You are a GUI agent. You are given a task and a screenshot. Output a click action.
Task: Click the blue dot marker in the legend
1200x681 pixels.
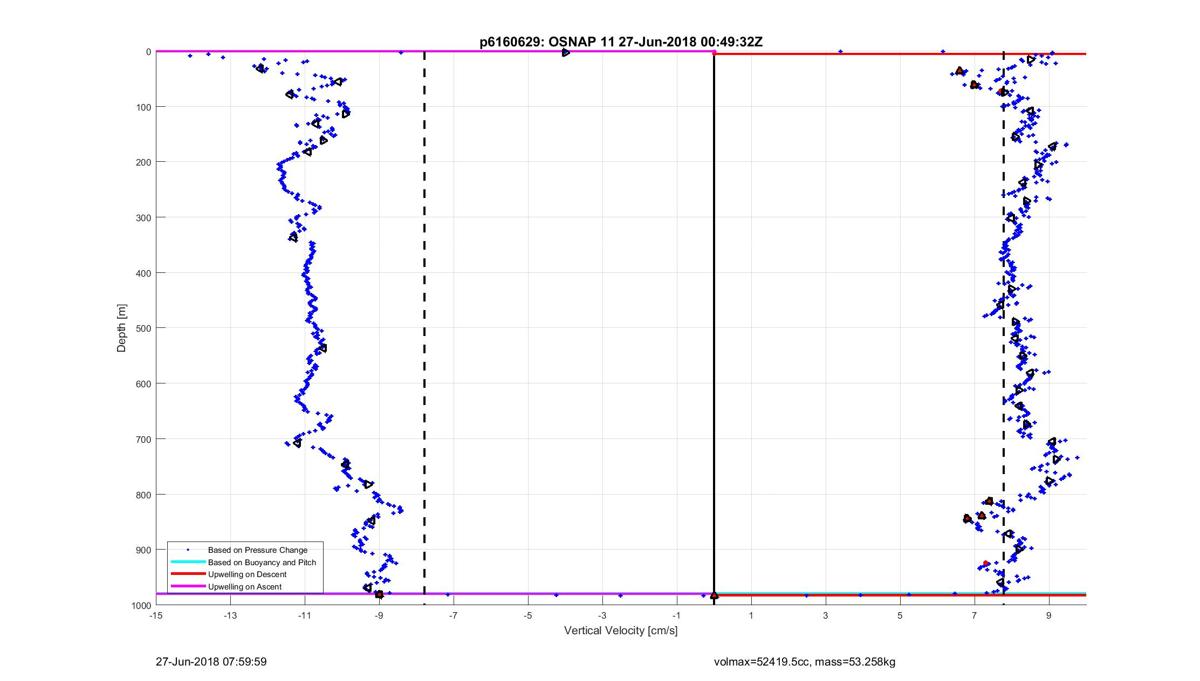coord(187,550)
